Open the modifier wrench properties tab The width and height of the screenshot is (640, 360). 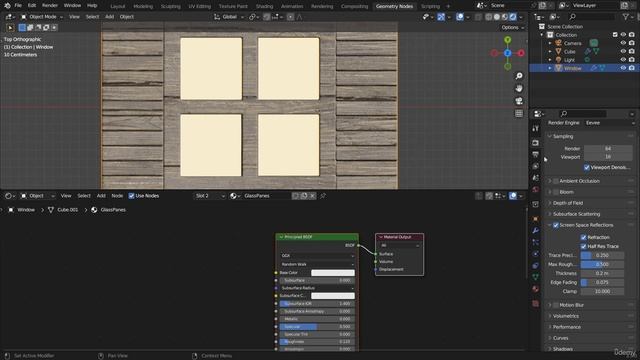535,231
